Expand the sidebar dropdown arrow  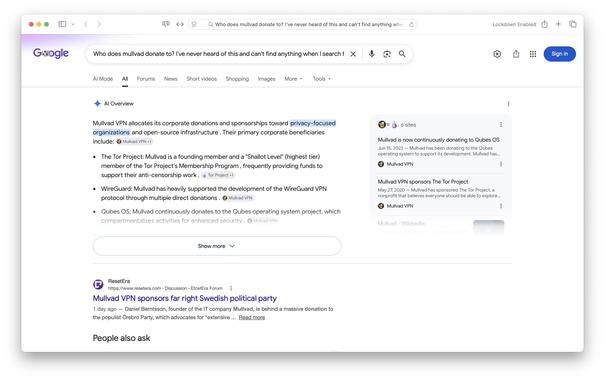(x=73, y=24)
